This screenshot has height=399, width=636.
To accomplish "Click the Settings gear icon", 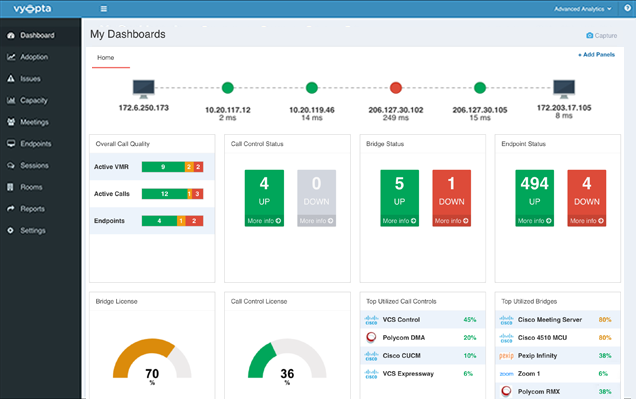I will [x=11, y=230].
